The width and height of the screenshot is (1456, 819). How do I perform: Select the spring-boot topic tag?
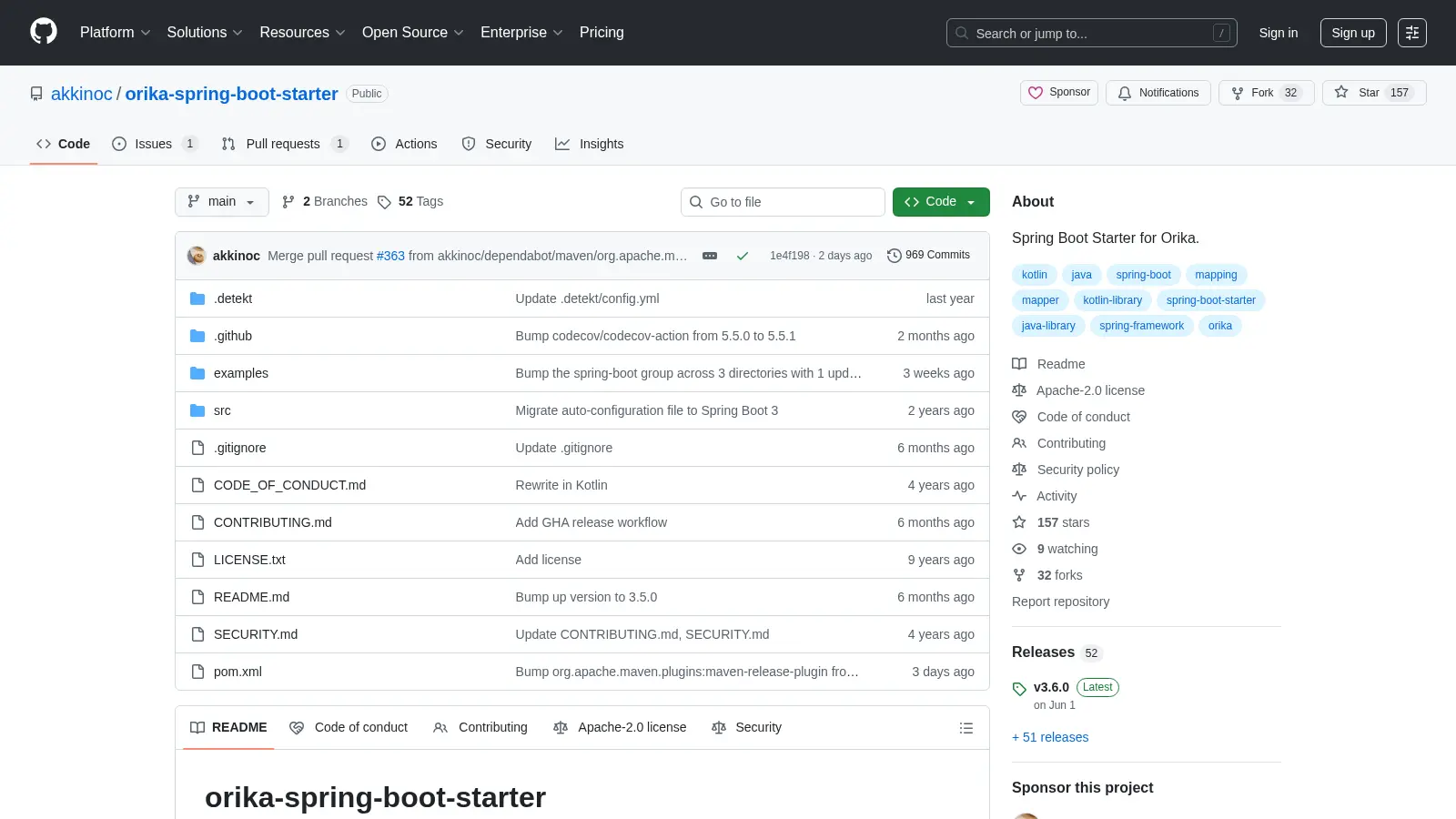tap(1144, 275)
